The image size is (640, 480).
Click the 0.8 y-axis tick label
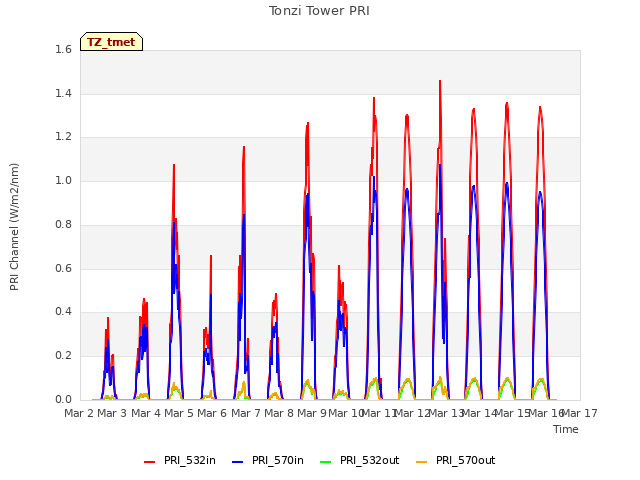click(63, 224)
